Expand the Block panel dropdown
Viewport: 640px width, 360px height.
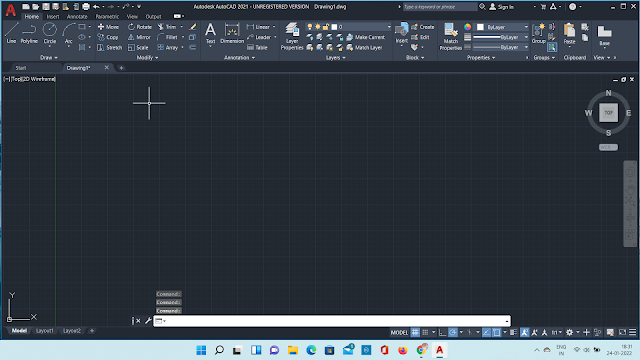(415, 58)
